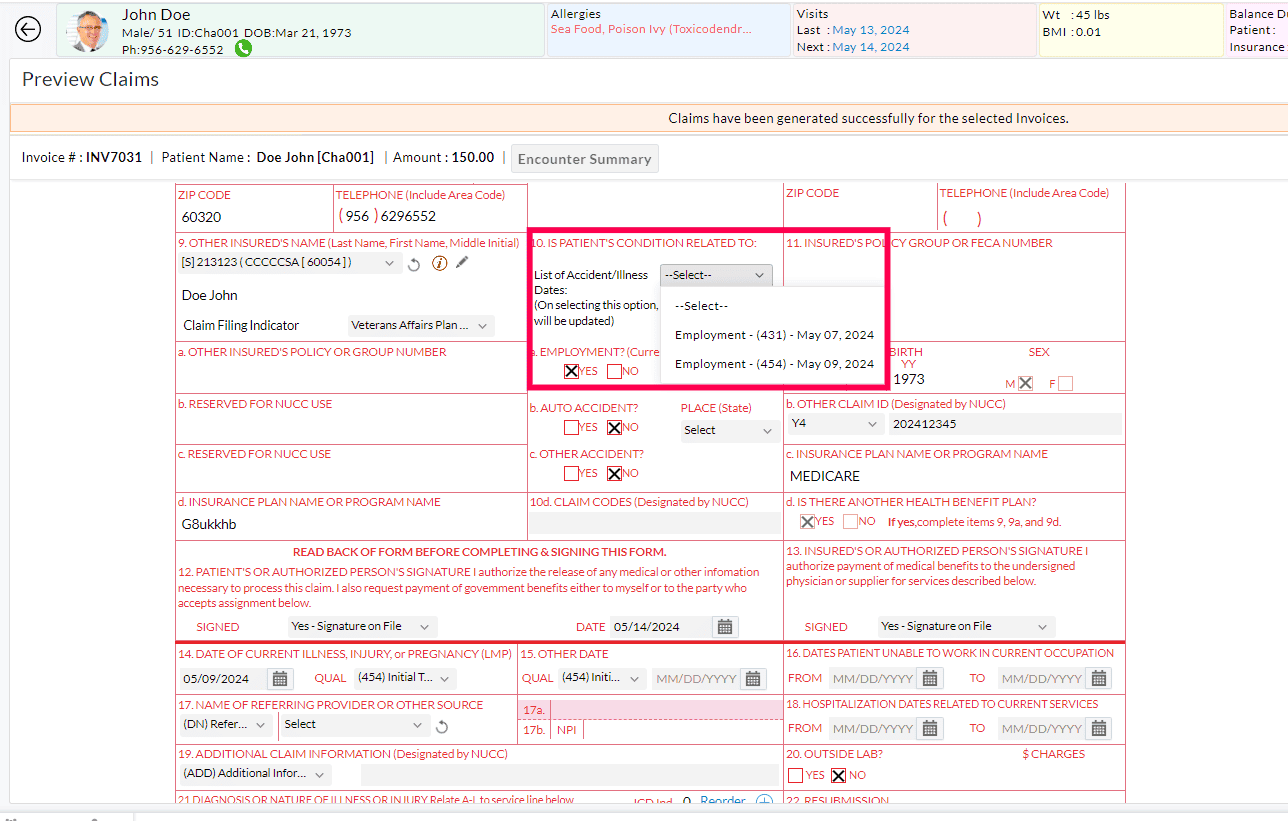
Task: Click invoice number INV7031
Action: pyautogui.click(x=112, y=156)
